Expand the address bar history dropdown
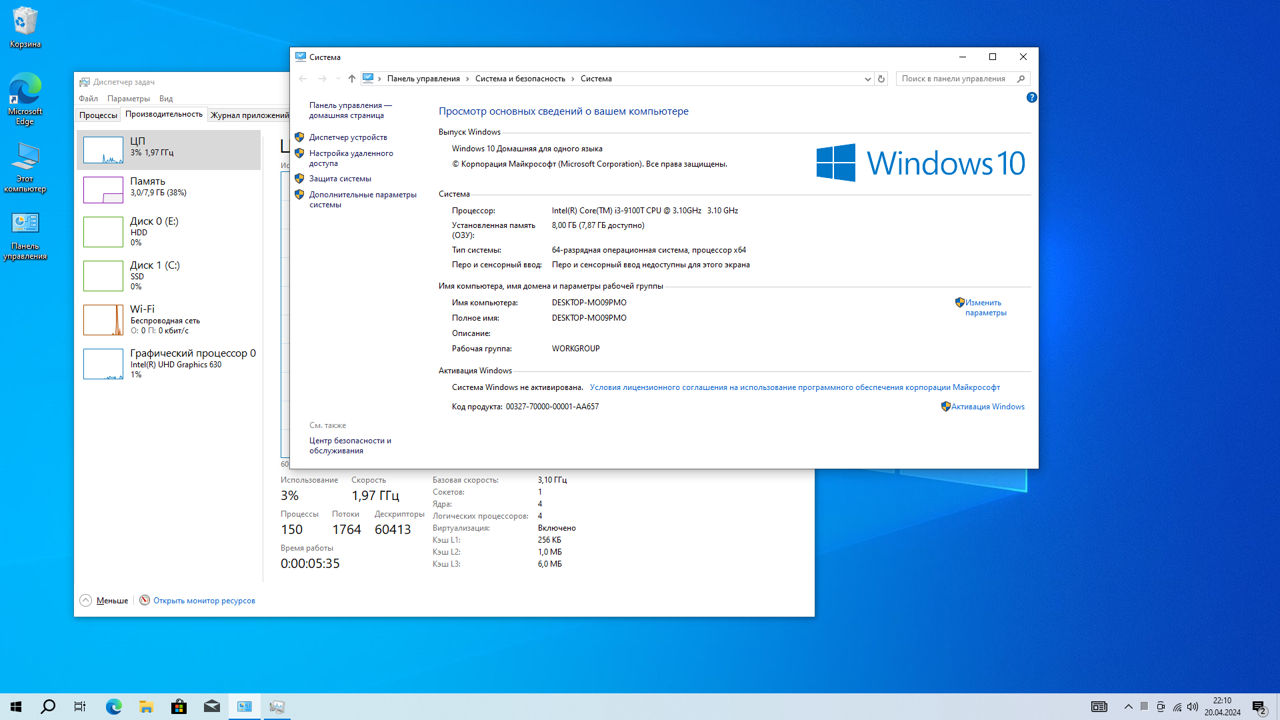This screenshot has height=720, width=1280. [x=867, y=78]
